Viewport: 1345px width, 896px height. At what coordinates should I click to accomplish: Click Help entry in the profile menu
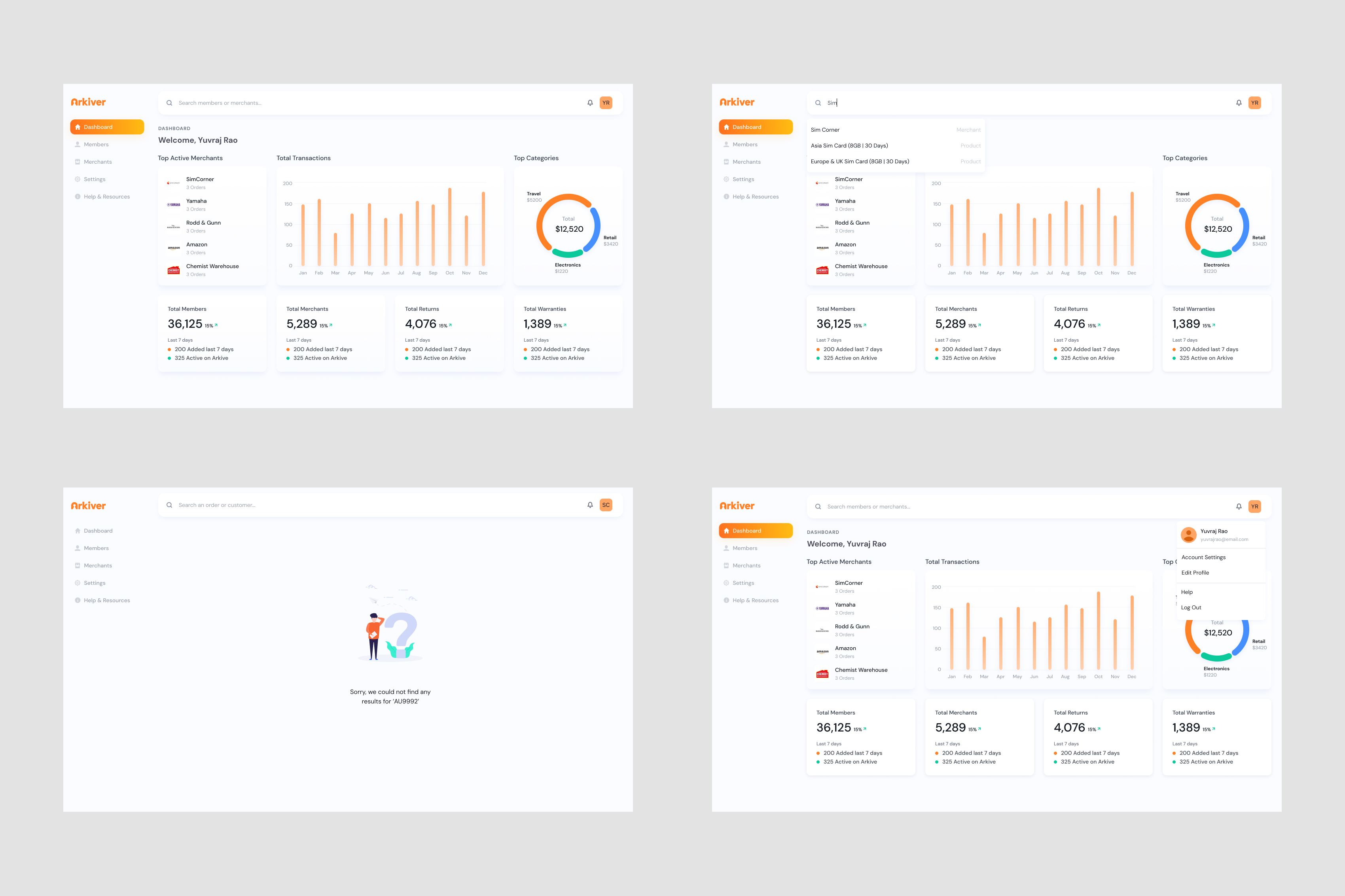[1187, 592]
